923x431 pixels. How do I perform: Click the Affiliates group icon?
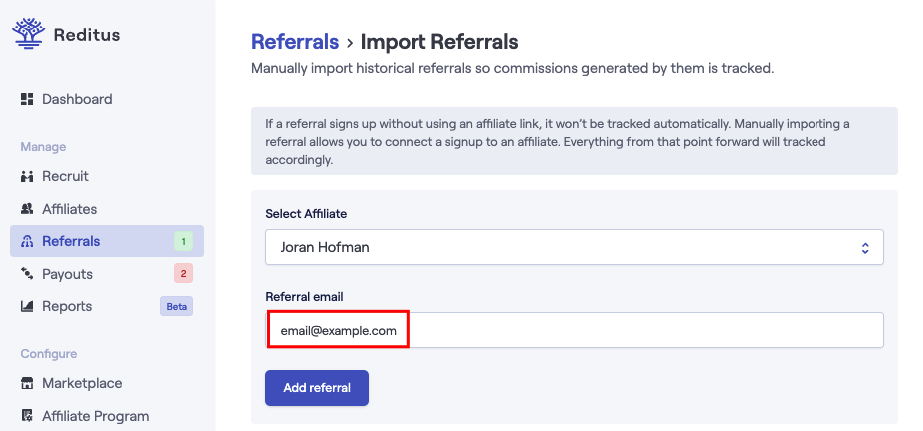click(27, 208)
